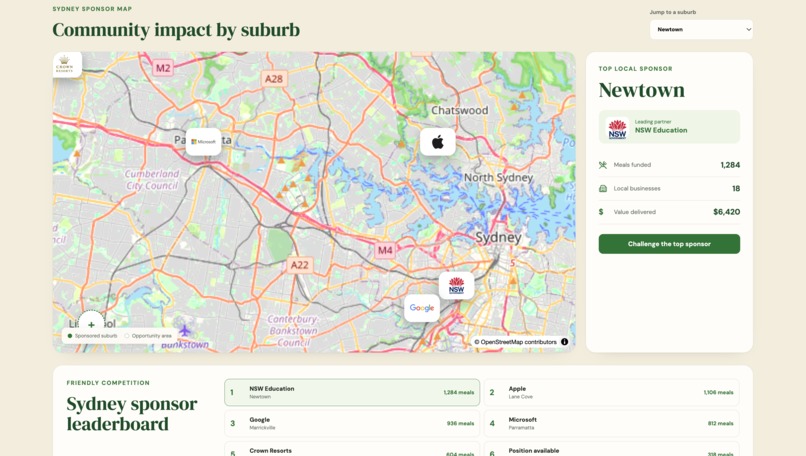Click the NSW logo in Leading partner card
The width and height of the screenshot is (806, 456).
click(617, 127)
